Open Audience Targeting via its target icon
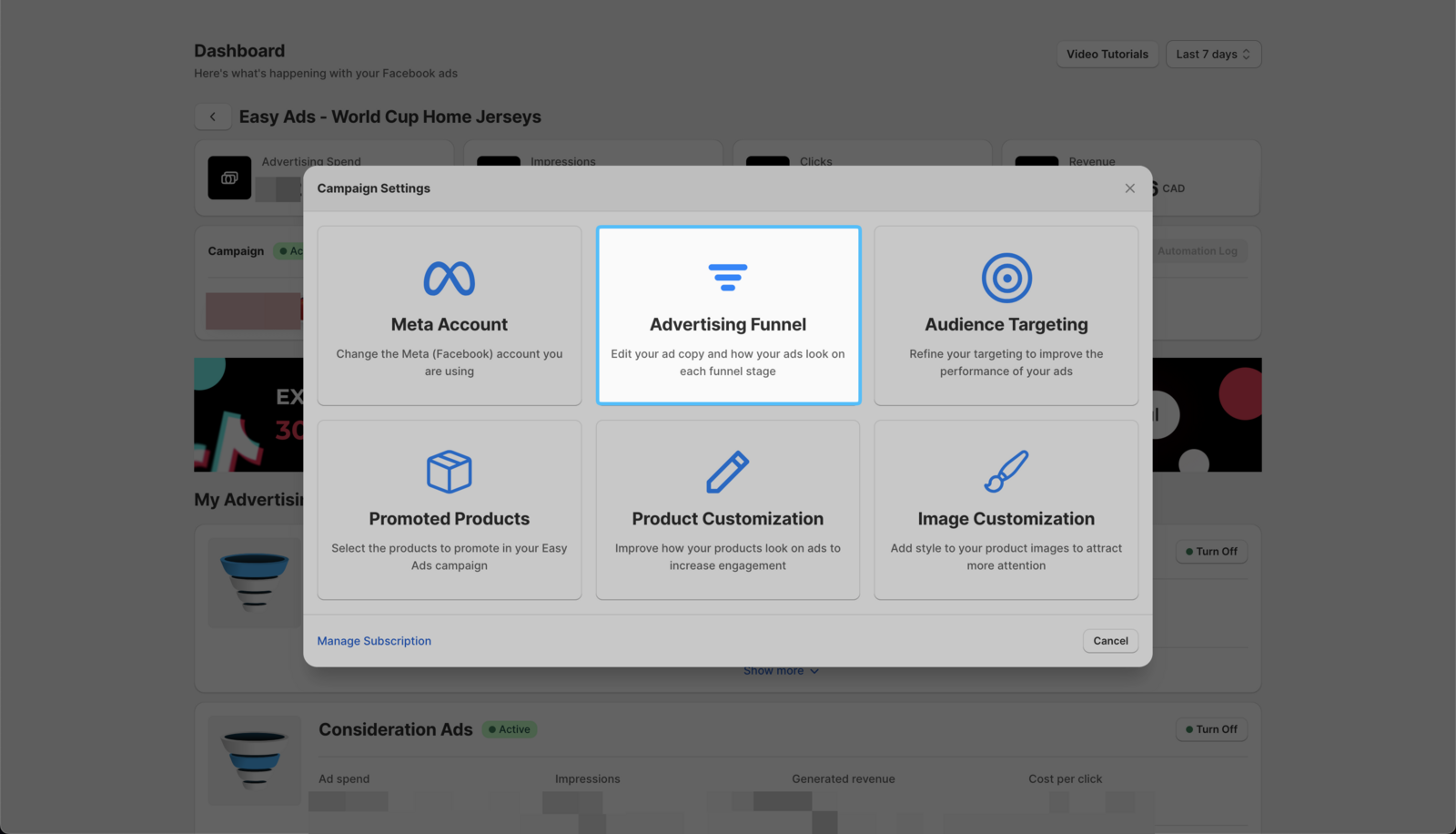1456x834 pixels. coord(1006,277)
